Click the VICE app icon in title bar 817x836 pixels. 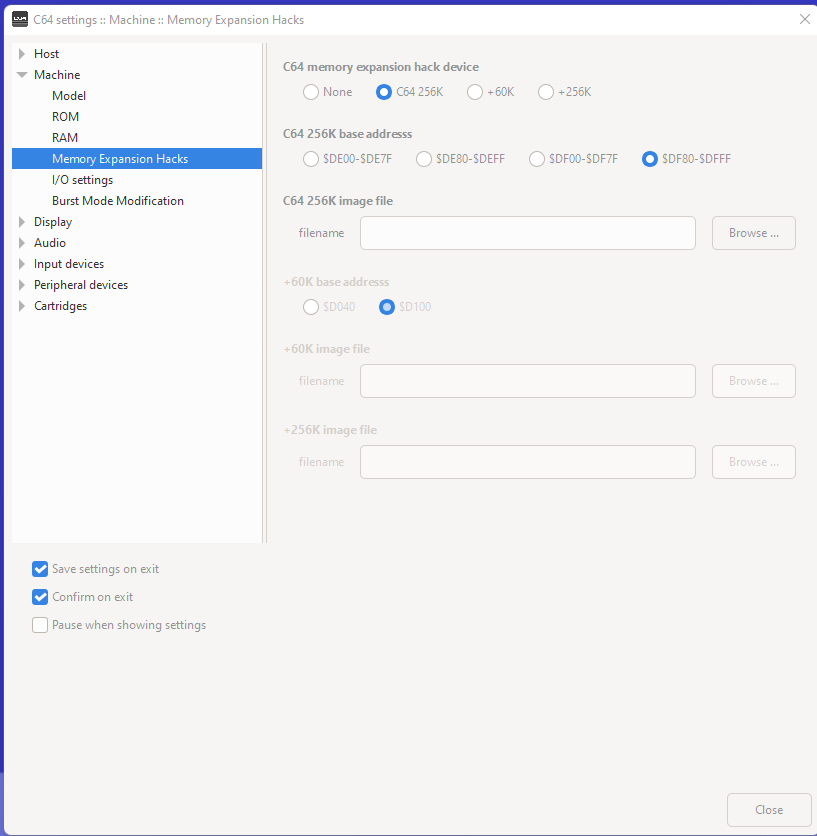20,19
